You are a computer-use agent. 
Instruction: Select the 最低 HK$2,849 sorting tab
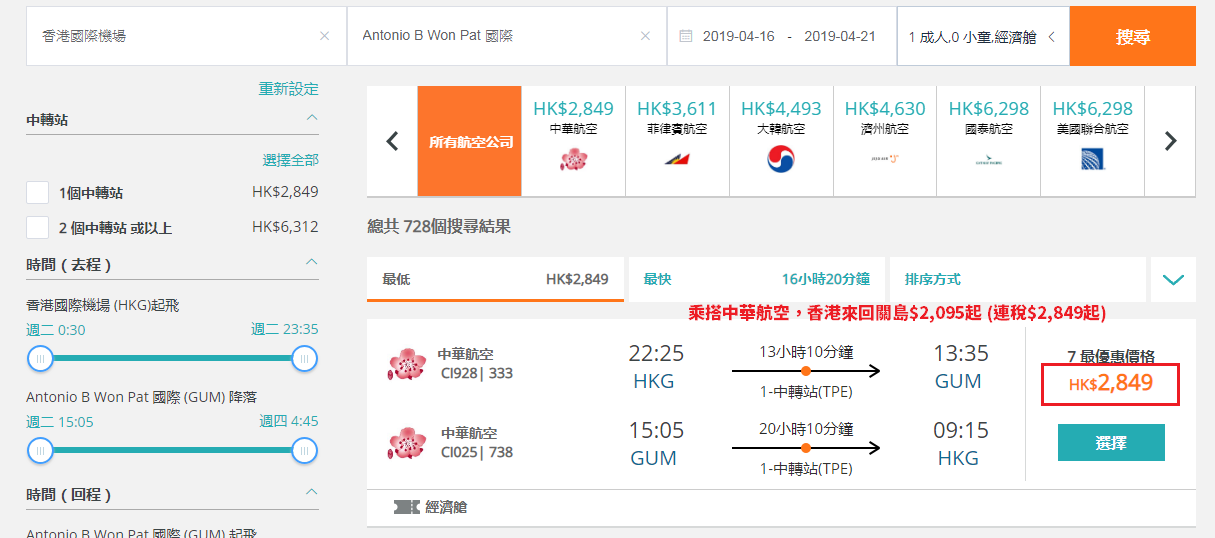coord(496,279)
